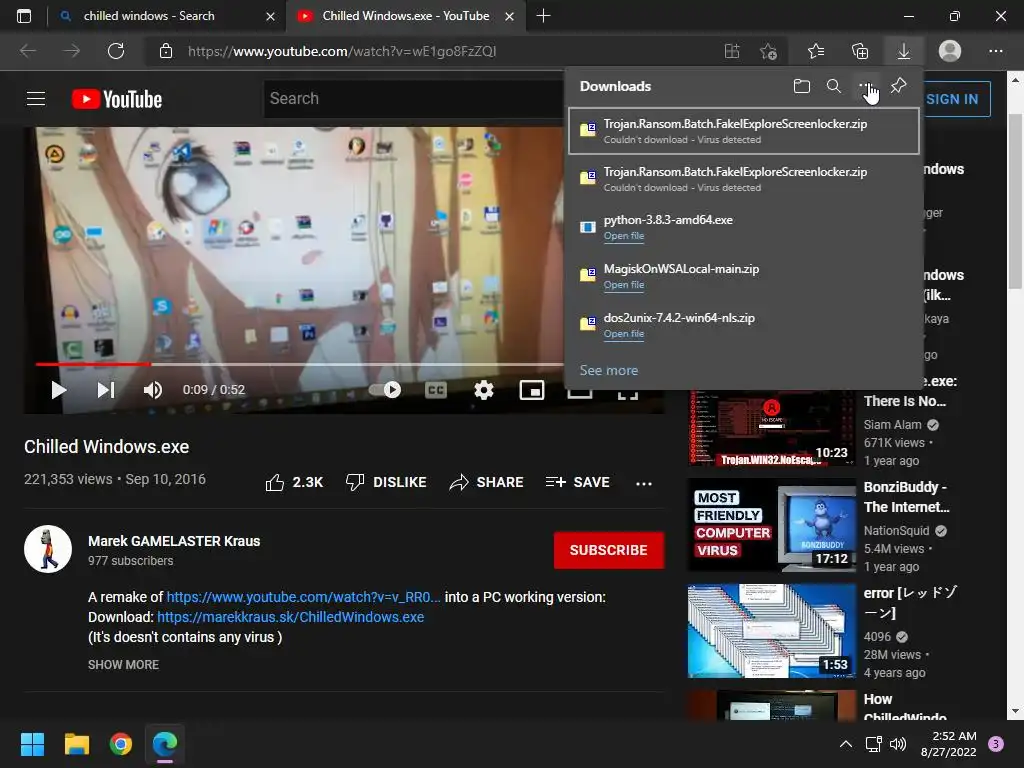Expand description with SHOW MORE
The height and width of the screenshot is (768, 1024).
(123, 665)
